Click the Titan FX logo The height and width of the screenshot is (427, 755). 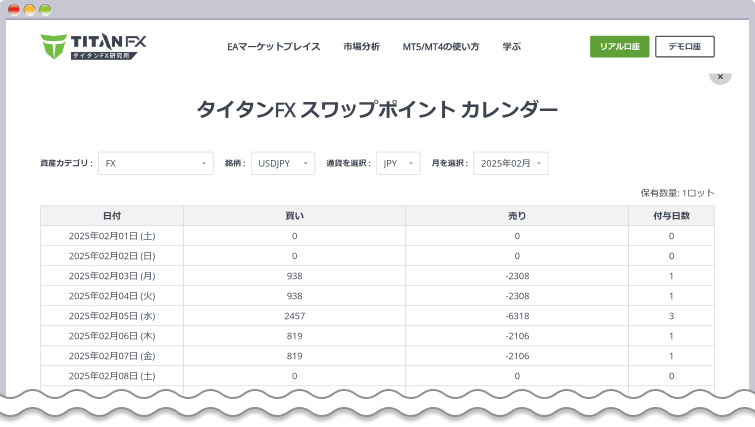coord(93,47)
